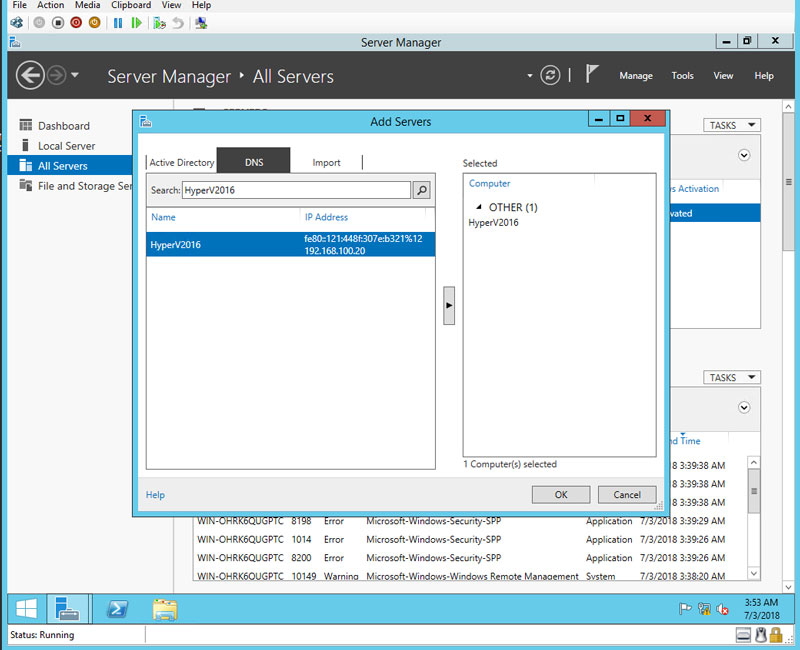
Task: Expand the navigation history dropdown arrow
Action: [75, 76]
